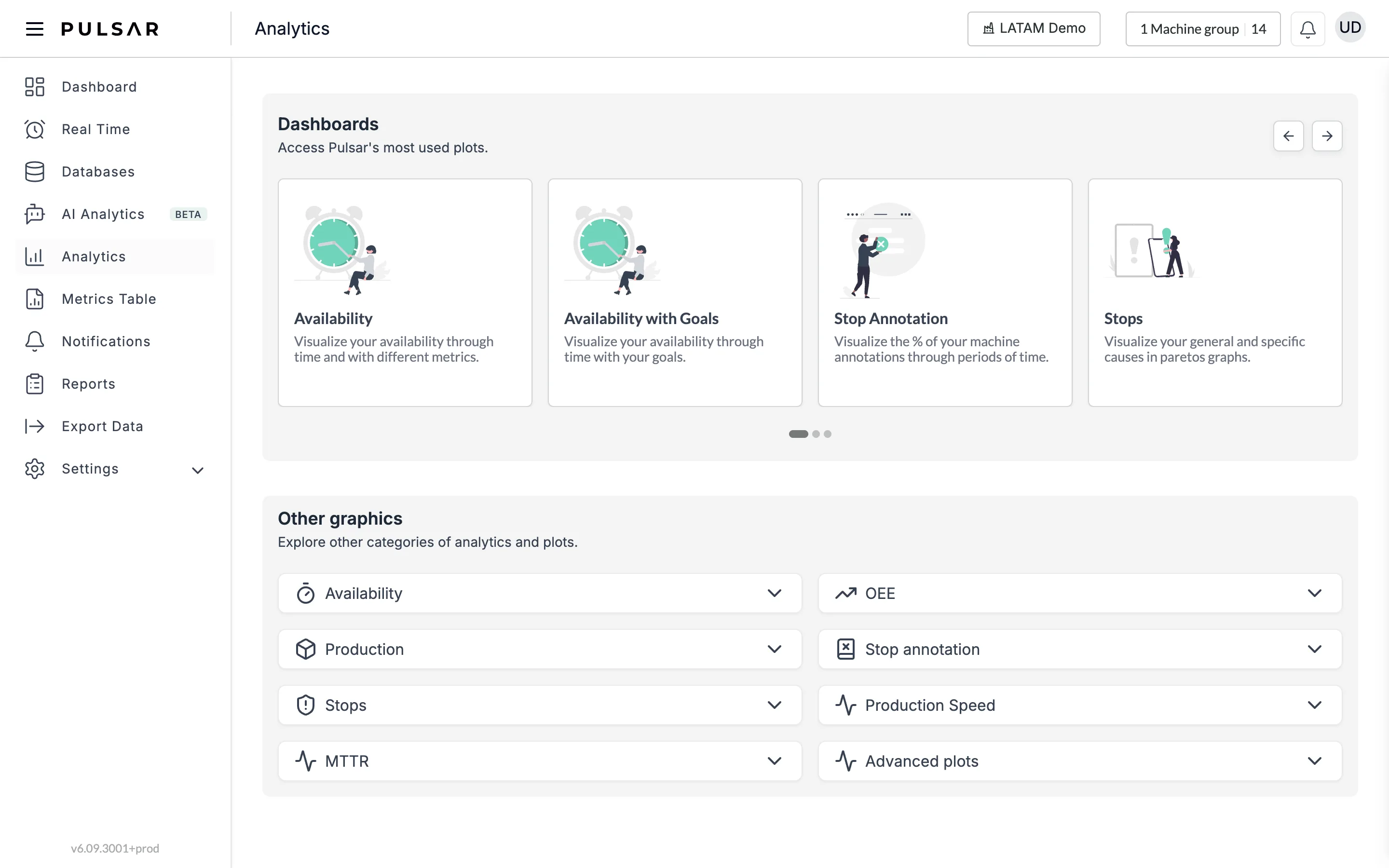The width and height of the screenshot is (1389, 868).
Task: Expand the Stop annotation category chevron
Action: [1314, 649]
